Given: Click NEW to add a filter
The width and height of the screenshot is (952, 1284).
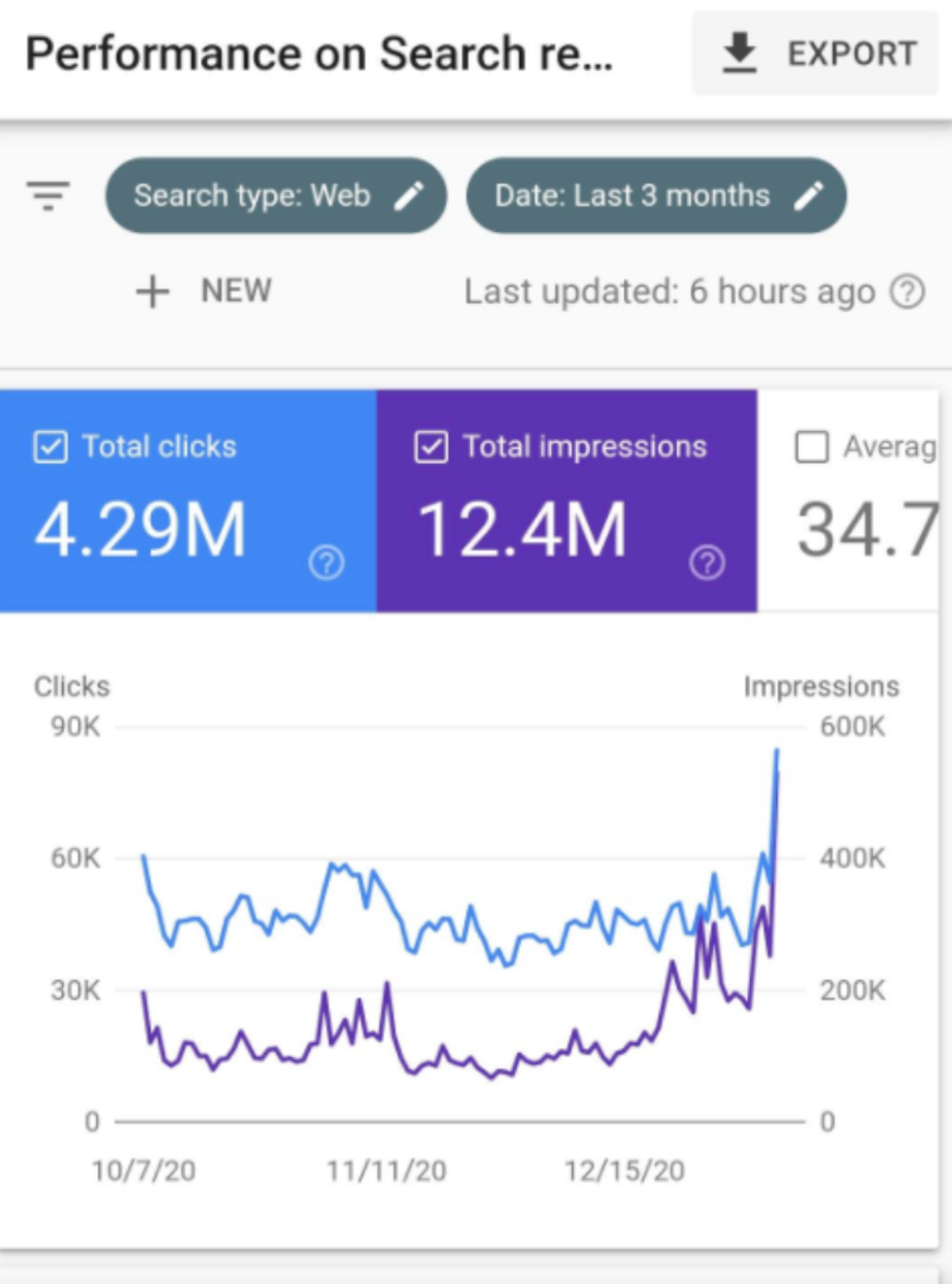Looking at the screenshot, I should click(235, 290).
